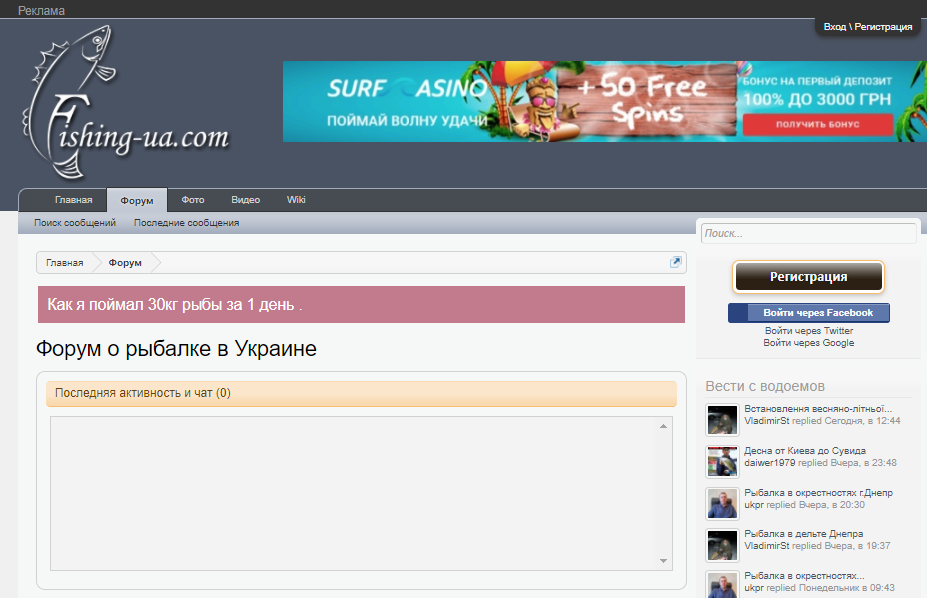Go to the Wiki tab

296,200
